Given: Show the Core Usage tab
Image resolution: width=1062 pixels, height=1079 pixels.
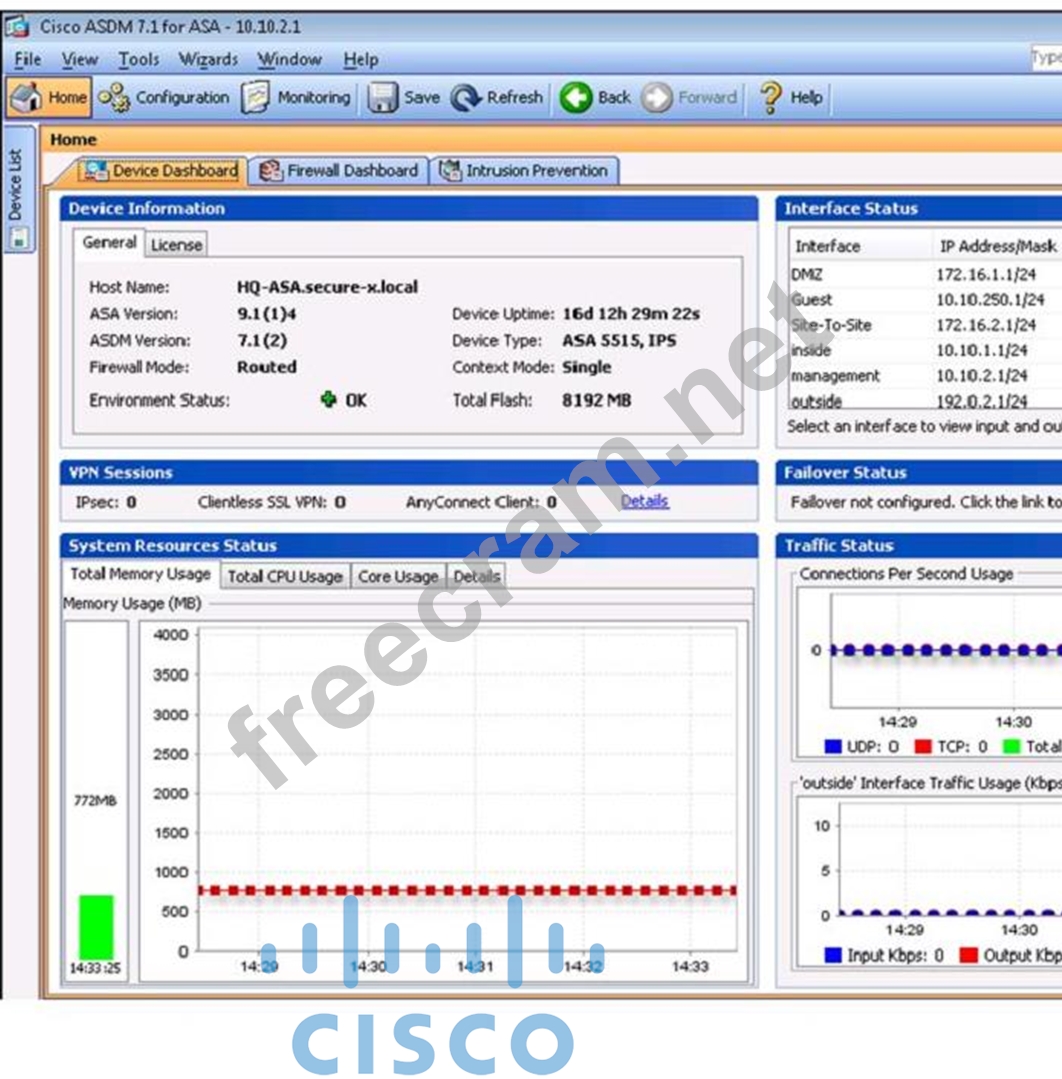Looking at the screenshot, I should 398,576.
